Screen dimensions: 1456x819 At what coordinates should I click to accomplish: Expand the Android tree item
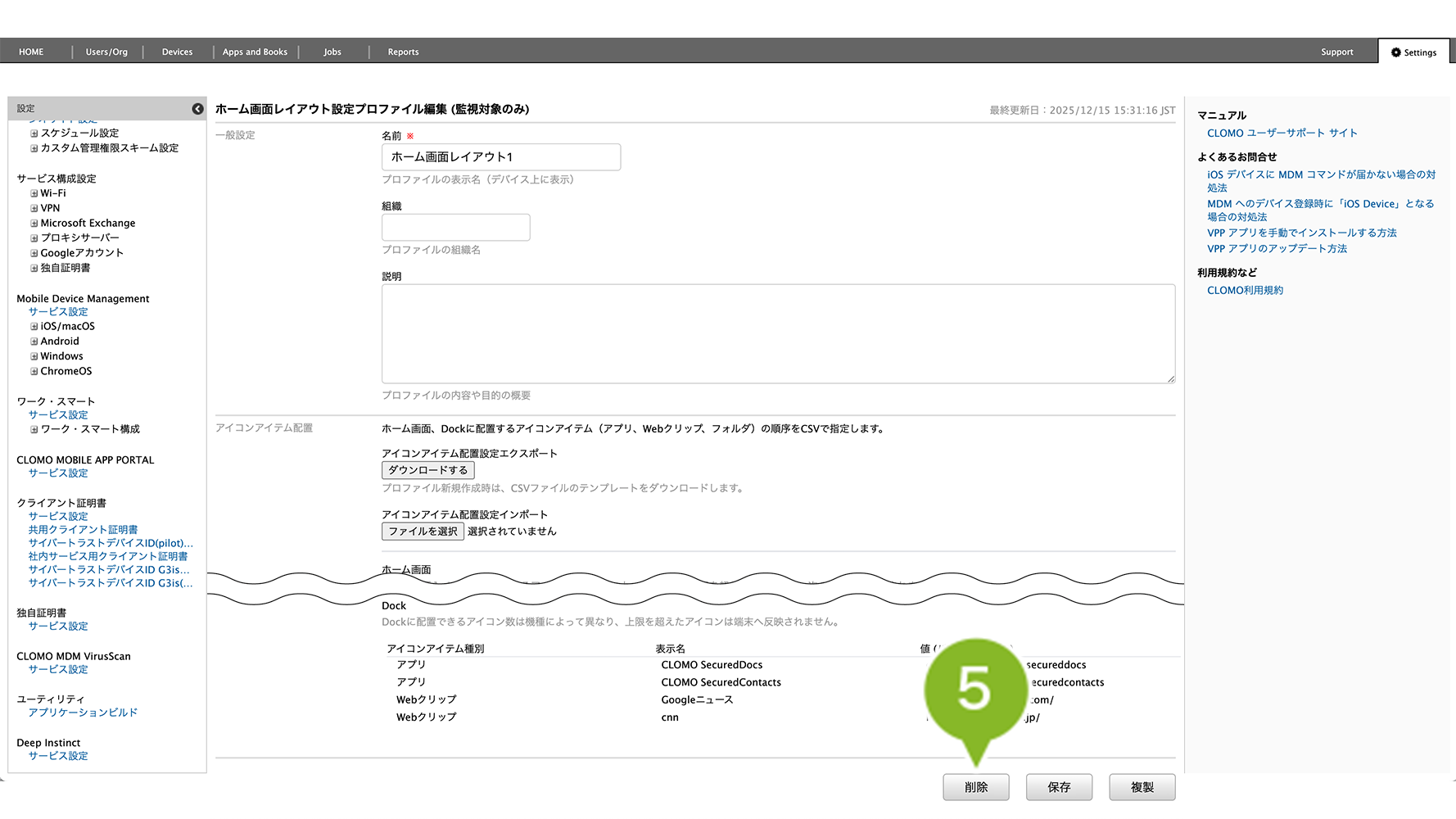34,342
